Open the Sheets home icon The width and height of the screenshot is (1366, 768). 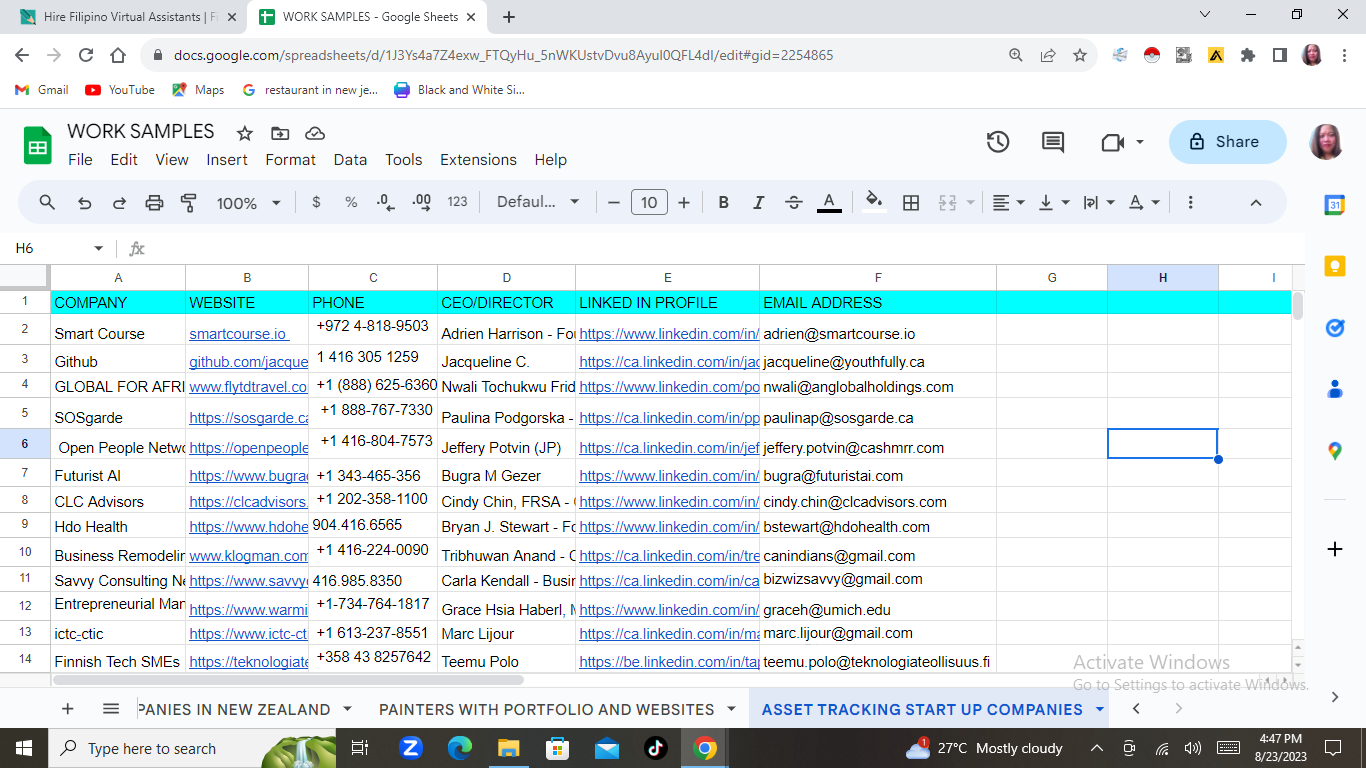coord(38,146)
